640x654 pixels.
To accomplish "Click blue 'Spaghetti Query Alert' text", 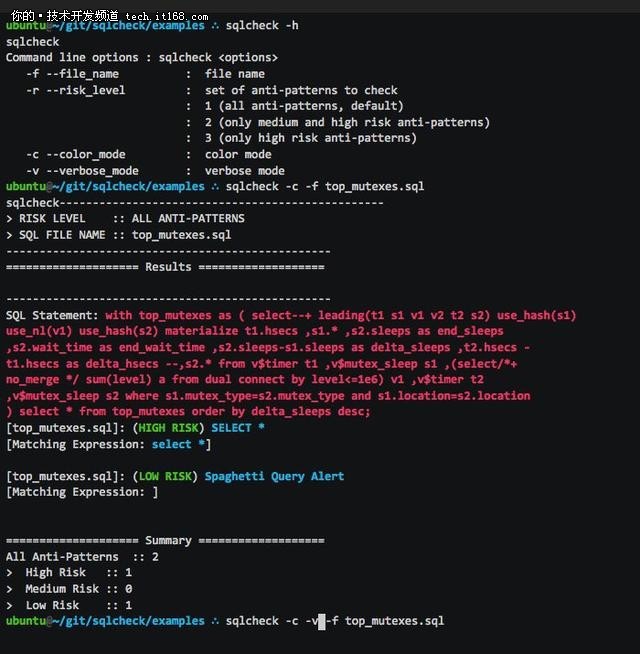I will pyautogui.click(x=274, y=476).
